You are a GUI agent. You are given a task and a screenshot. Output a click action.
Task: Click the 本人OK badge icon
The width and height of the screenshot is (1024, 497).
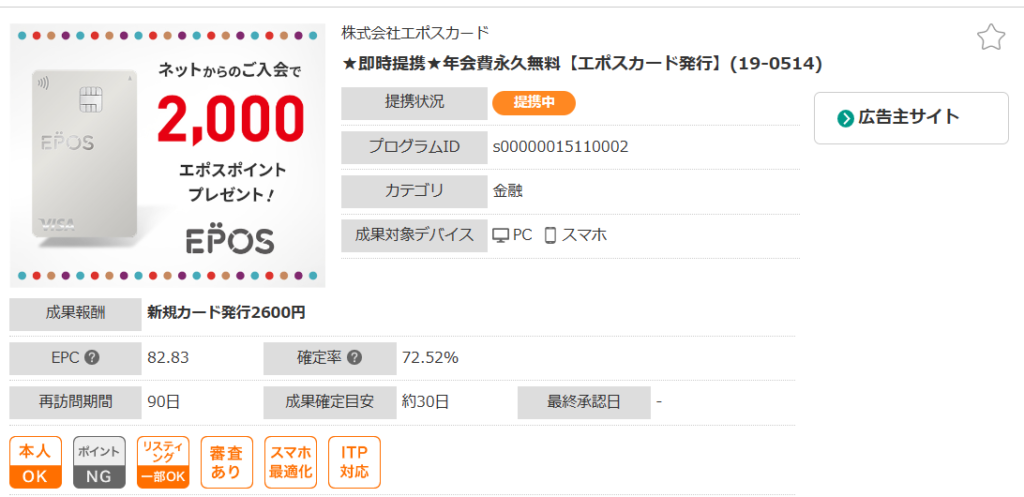pos(35,462)
